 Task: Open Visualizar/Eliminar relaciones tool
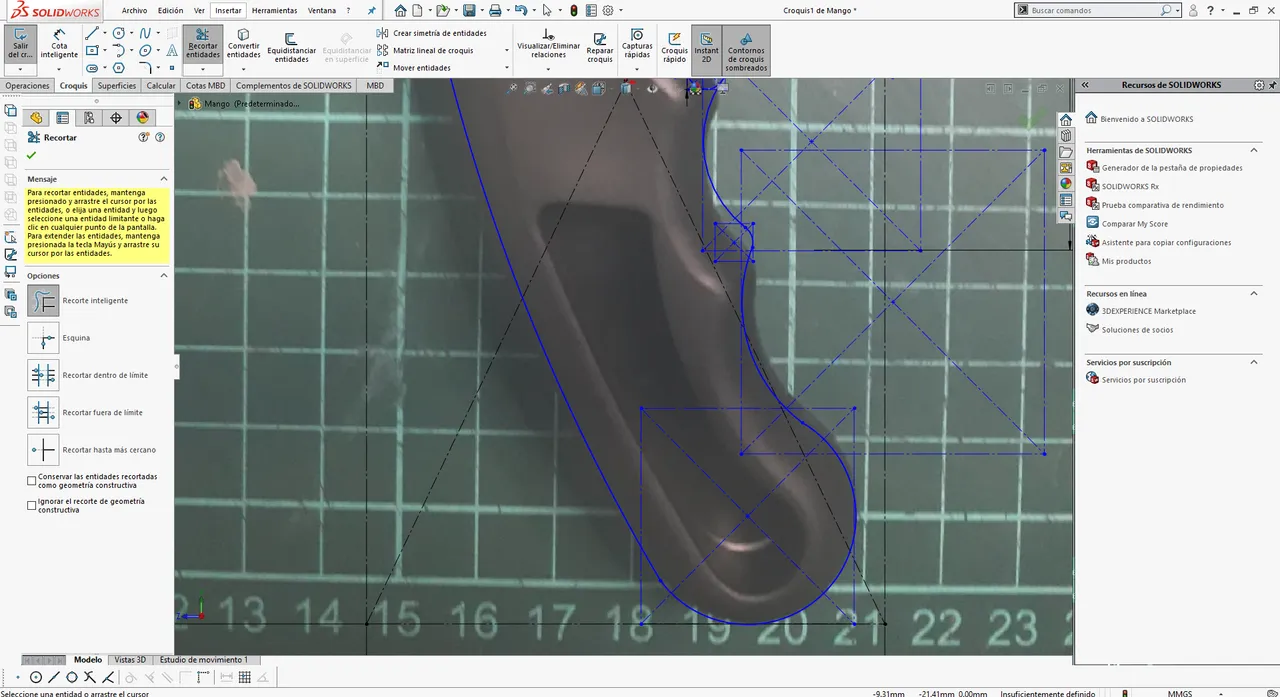coord(548,45)
